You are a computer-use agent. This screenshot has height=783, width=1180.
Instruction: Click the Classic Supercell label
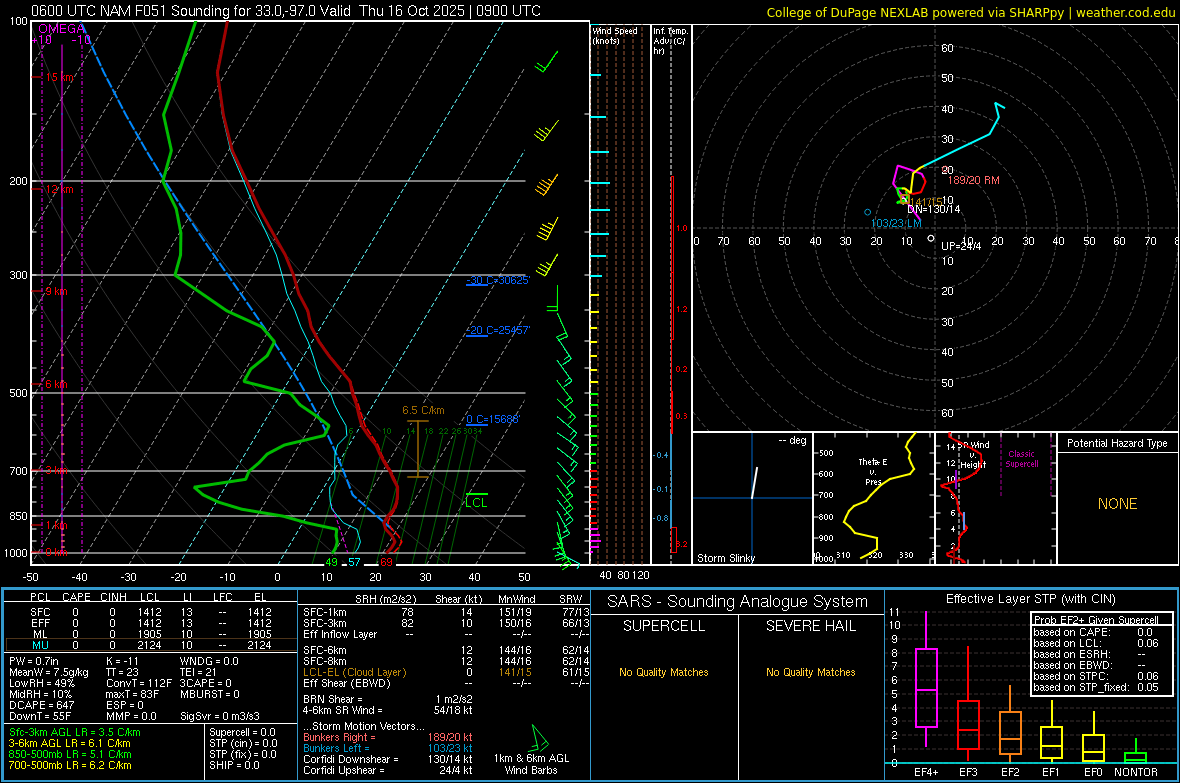[1022, 459]
